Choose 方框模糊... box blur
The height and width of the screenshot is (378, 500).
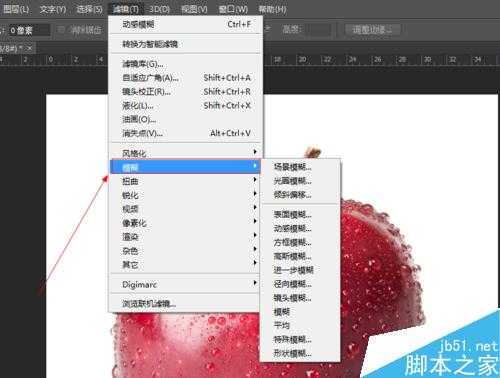(300, 242)
